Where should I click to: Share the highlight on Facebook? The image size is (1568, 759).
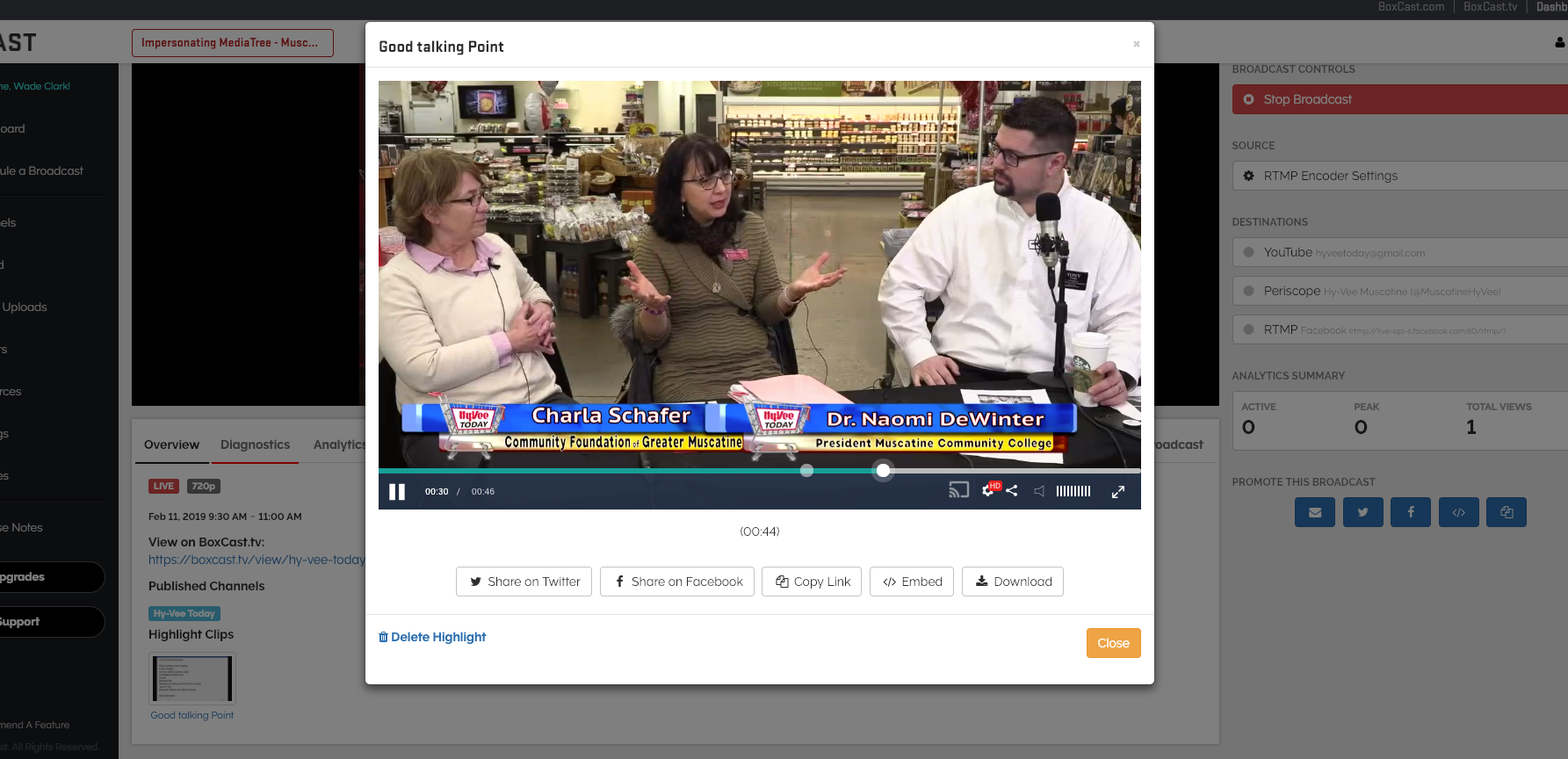pos(676,582)
